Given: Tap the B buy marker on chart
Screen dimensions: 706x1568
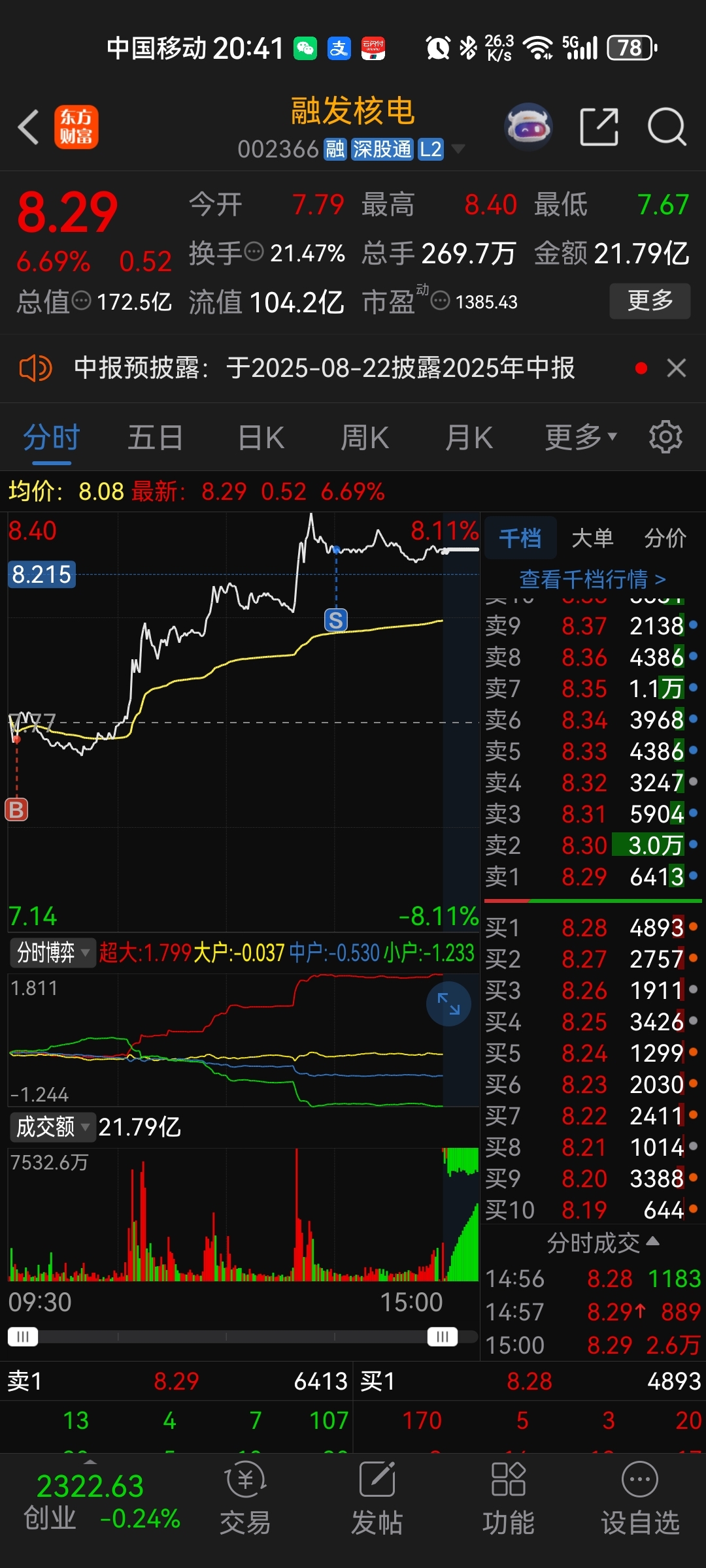Looking at the screenshot, I should point(17,810).
